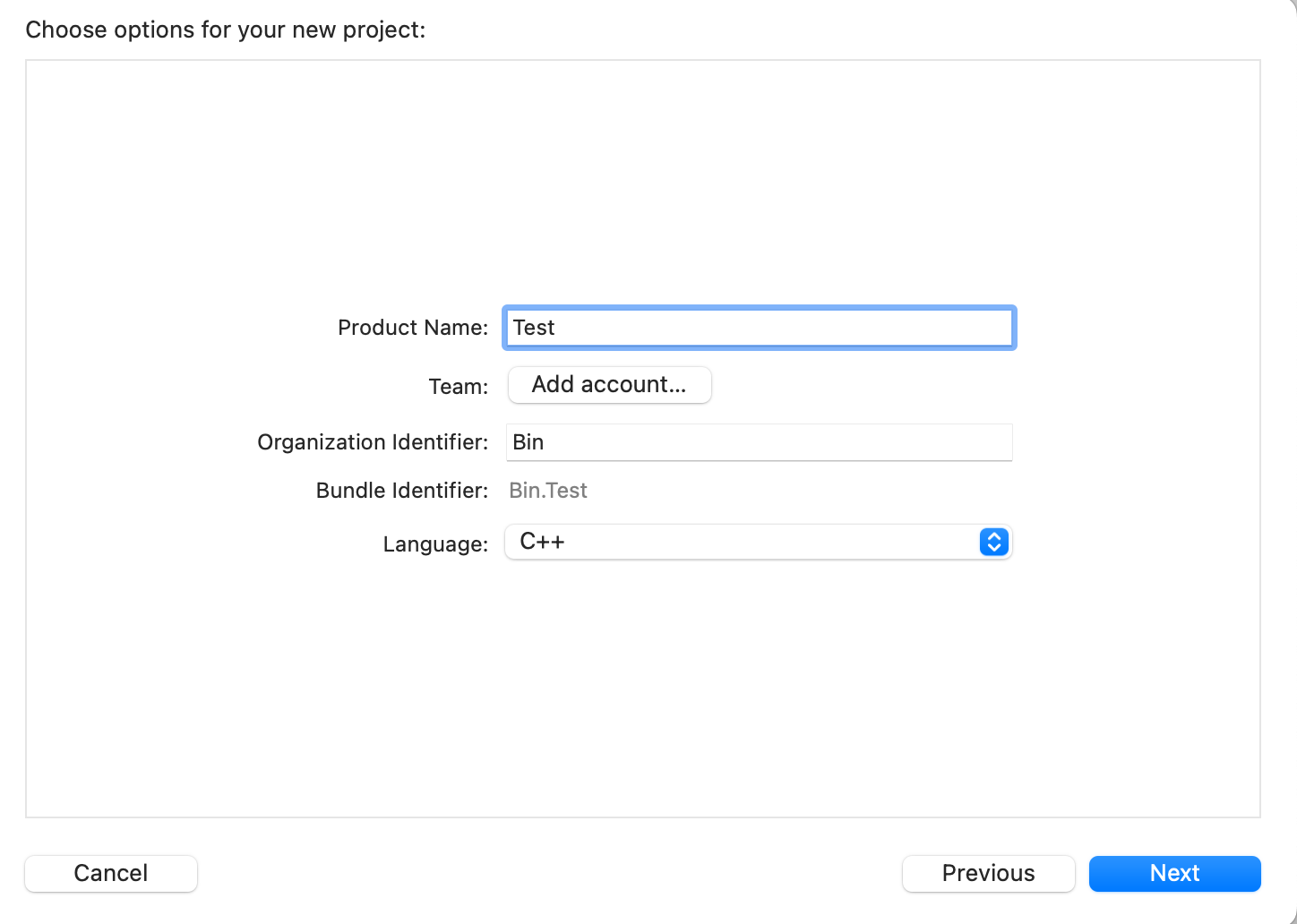
Task: Click the Organization Identifier label
Action: click(x=372, y=442)
